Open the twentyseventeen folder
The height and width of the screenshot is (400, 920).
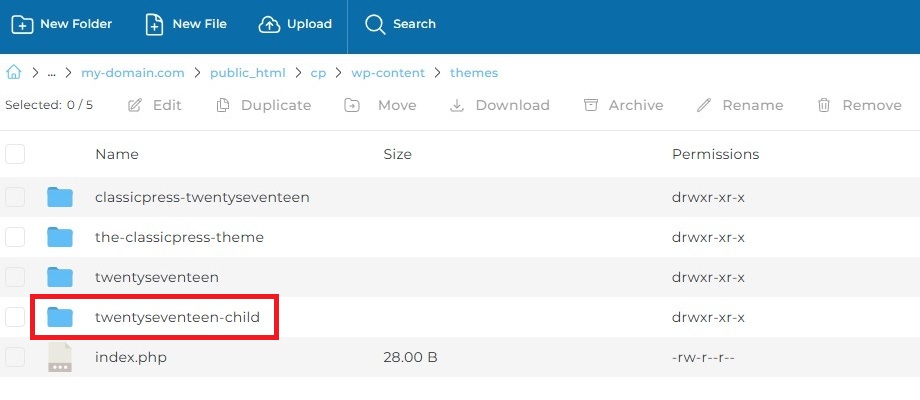156,277
